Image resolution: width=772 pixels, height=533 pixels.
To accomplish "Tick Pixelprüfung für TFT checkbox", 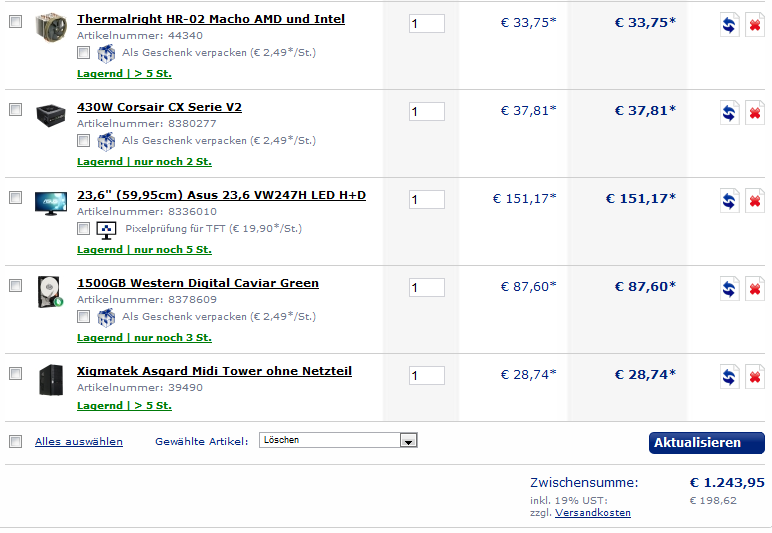I will point(84,229).
